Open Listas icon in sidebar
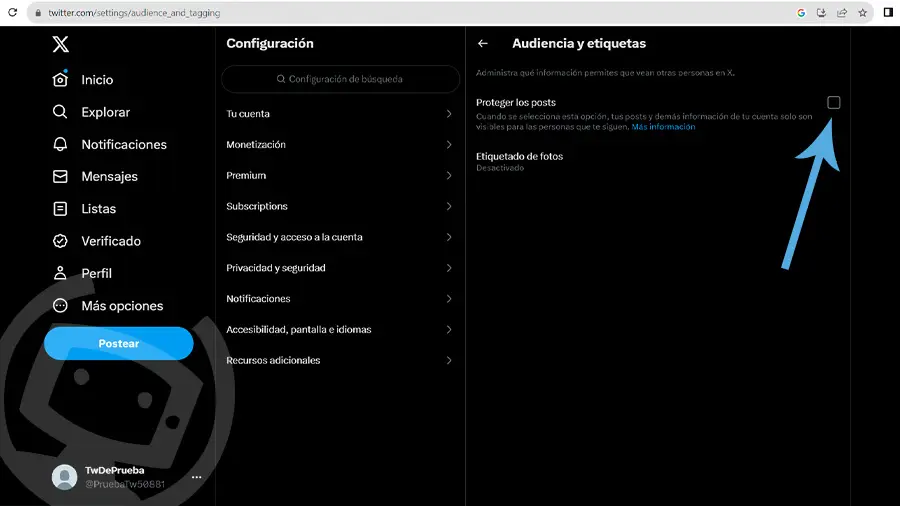 point(60,209)
